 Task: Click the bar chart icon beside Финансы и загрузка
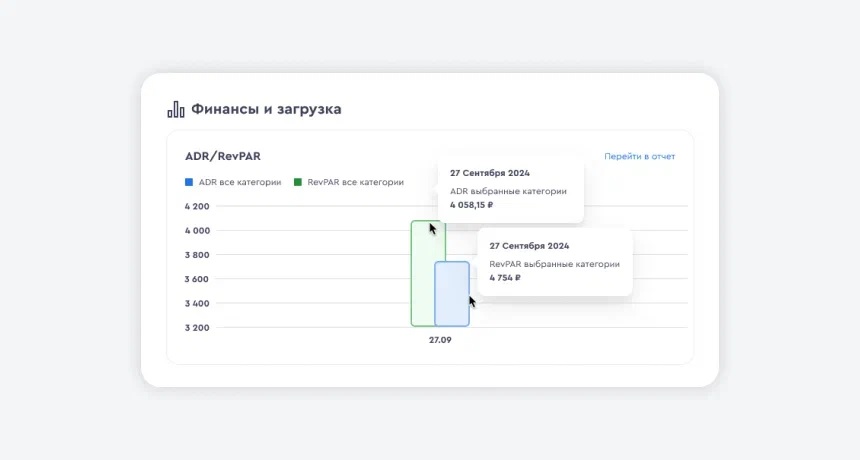tap(176, 109)
